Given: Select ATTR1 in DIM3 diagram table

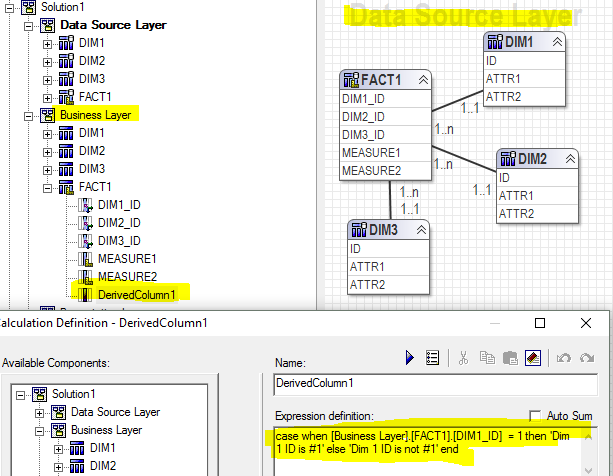Looking at the screenshot, I should click(x=389, y=267).
